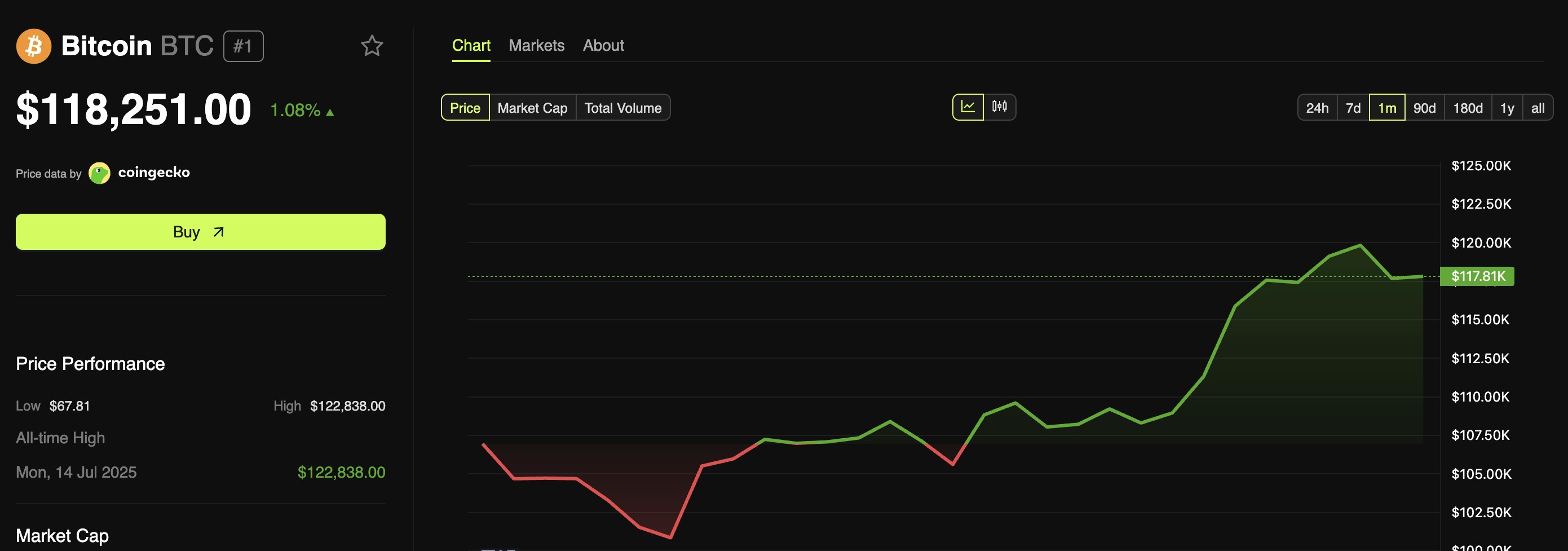This screenshot has height=551, width=1568.
Task: Open the About tab
Action: [603, 46]
